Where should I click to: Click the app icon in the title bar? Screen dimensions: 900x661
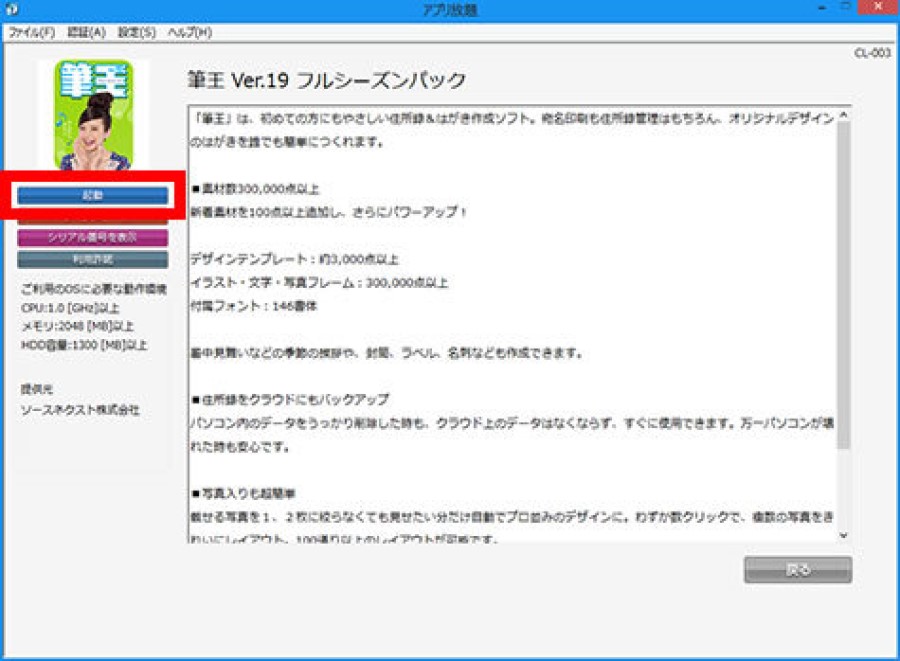pyautogui.click(x=11, y=10)
